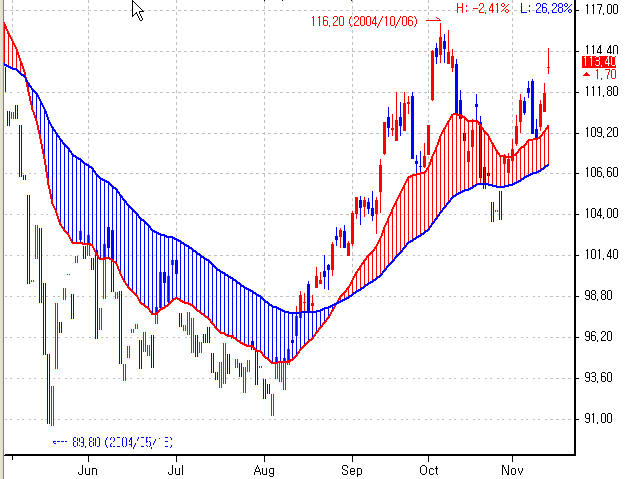The image size is (625, 479).
Task: Click the Jun label on the time axis
Action: (88, 468)
